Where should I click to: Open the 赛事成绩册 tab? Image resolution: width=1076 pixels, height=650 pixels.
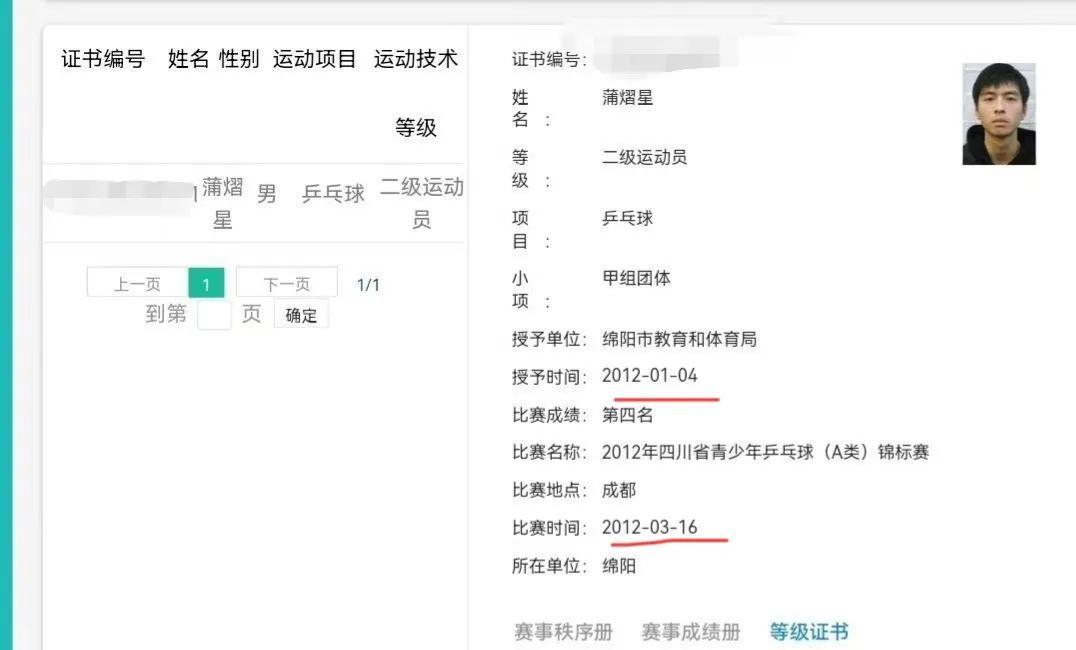coord(690,632)
